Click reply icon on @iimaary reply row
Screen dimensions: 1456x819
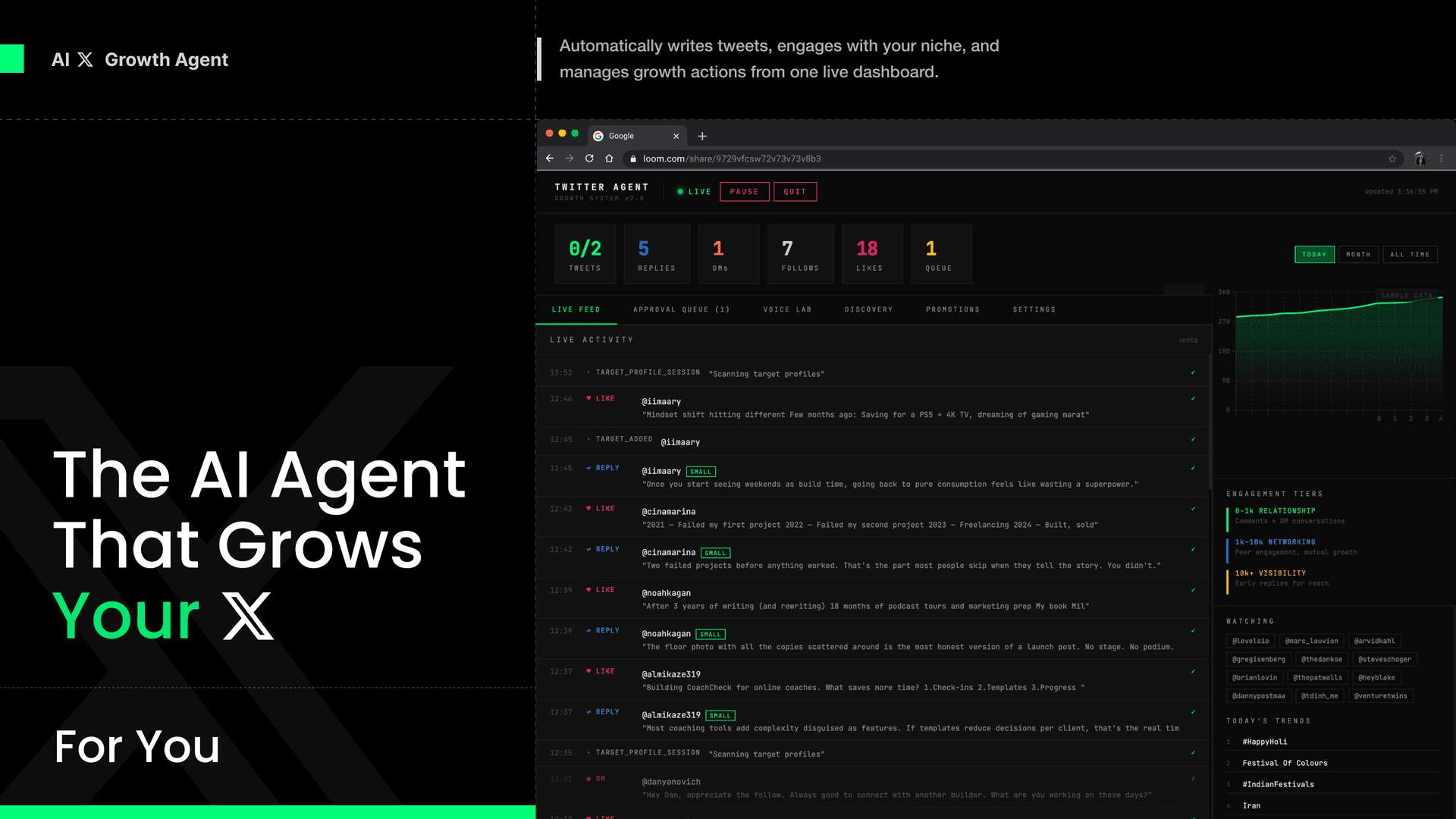tap(588, 468)
